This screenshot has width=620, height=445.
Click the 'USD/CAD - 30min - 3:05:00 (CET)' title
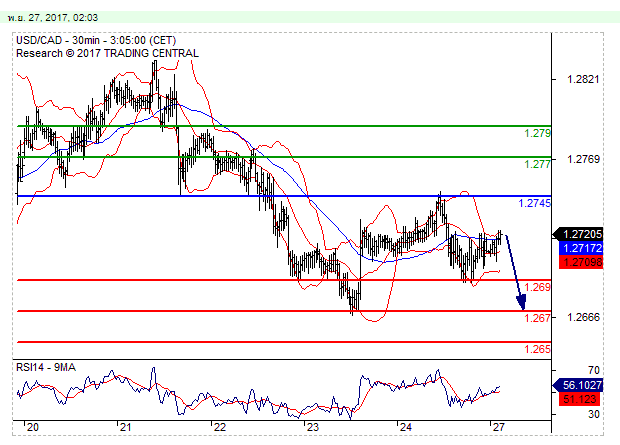point(96,40)
